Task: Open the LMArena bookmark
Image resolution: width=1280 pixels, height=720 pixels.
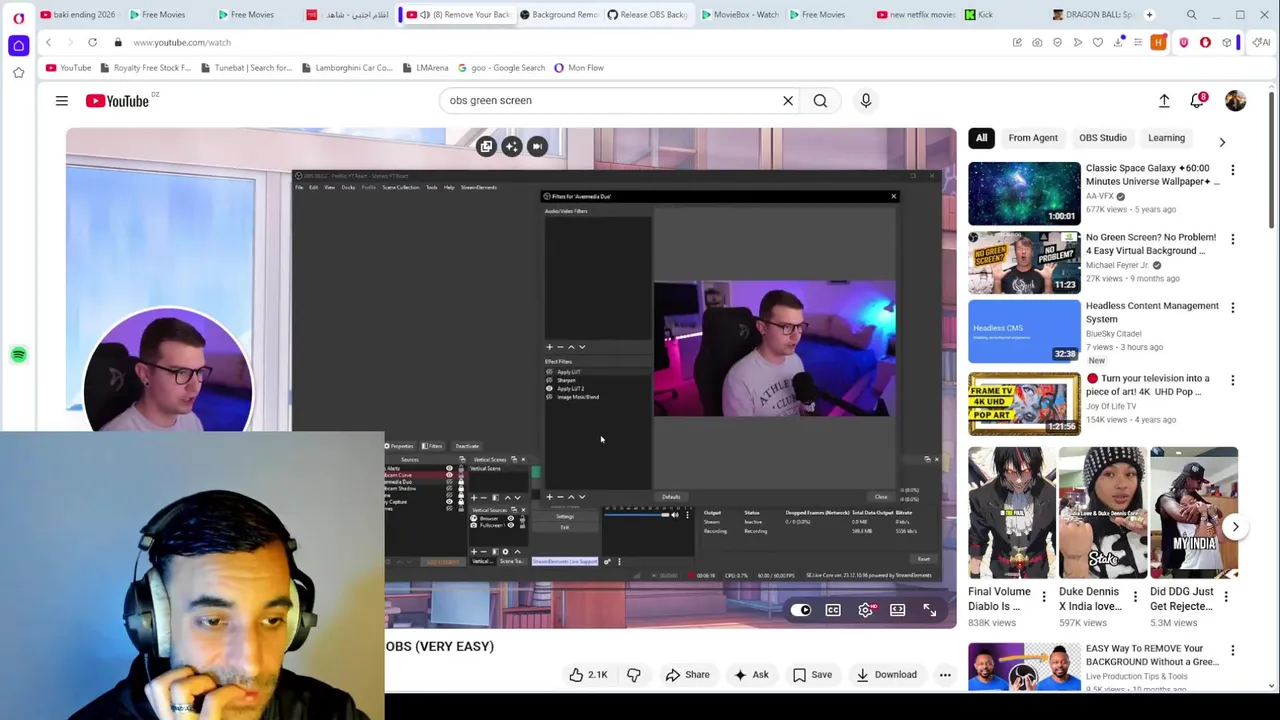Action: pos(426,68)
